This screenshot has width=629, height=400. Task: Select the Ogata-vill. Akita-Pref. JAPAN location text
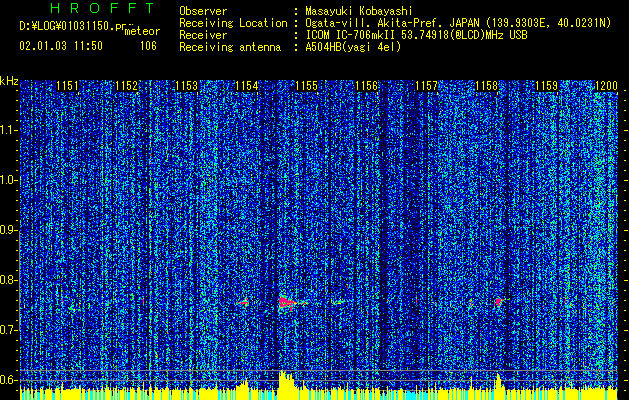pyautogui.click(x=458, y=23)
